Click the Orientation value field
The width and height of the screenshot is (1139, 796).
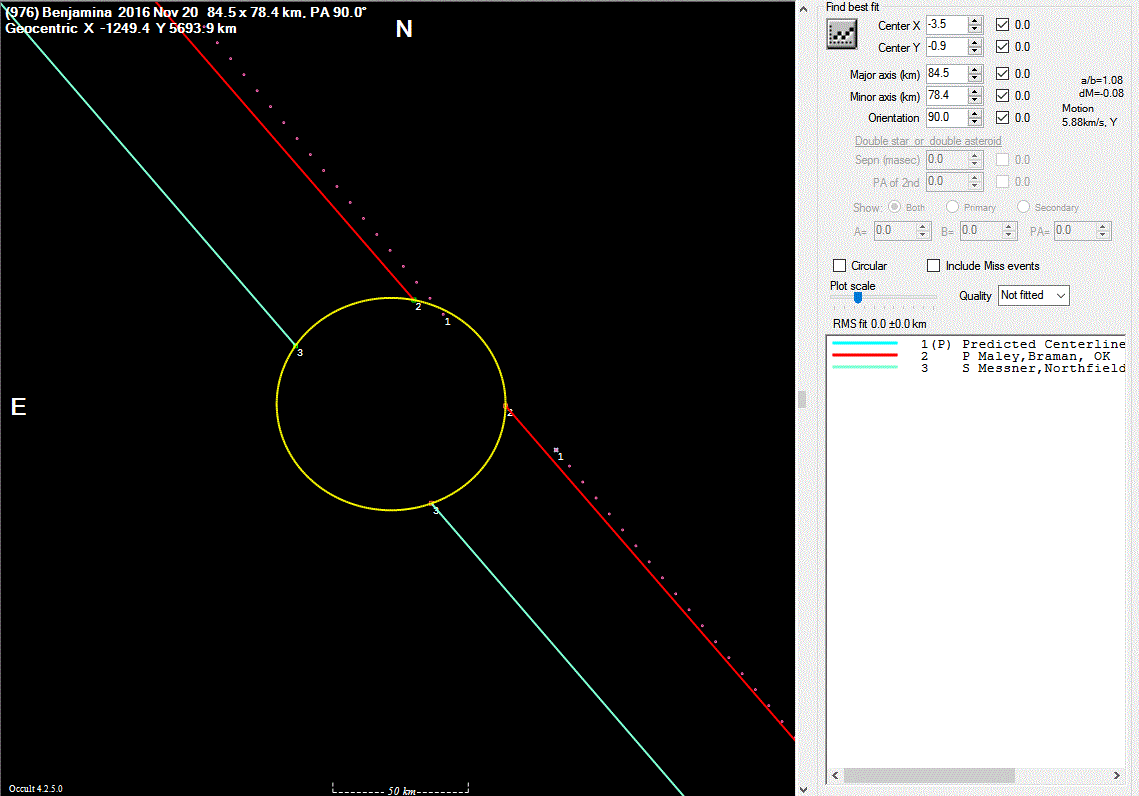[x=947, y=117]
